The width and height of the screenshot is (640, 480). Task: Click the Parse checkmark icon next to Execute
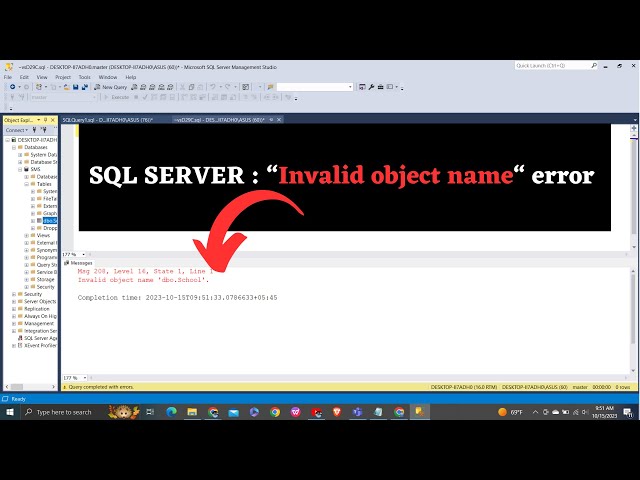144,97
